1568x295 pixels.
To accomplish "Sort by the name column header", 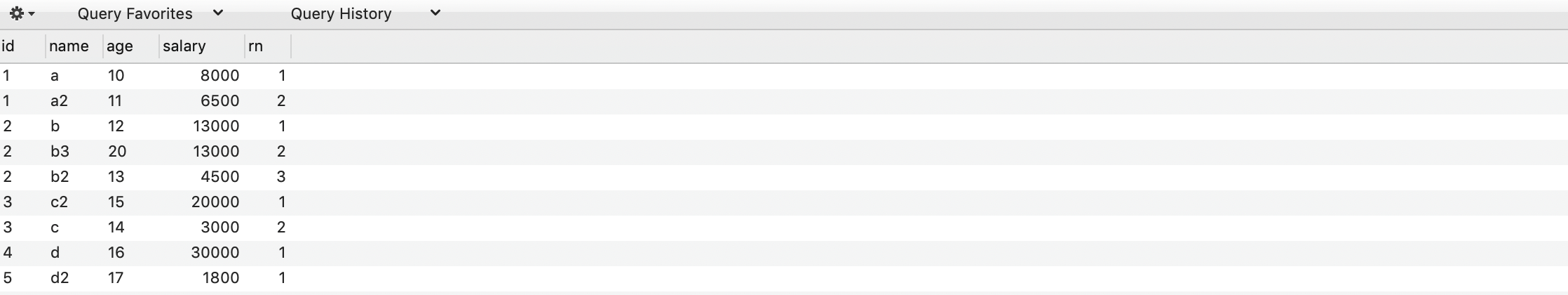I will click(74, 46).
